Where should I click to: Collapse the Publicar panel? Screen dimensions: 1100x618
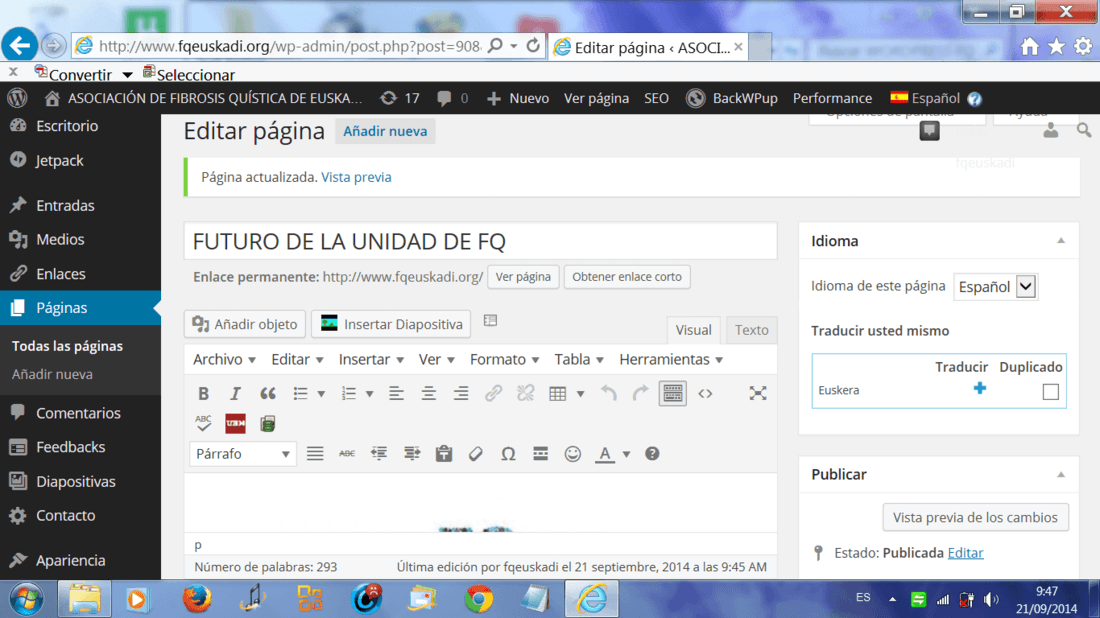1061,475
